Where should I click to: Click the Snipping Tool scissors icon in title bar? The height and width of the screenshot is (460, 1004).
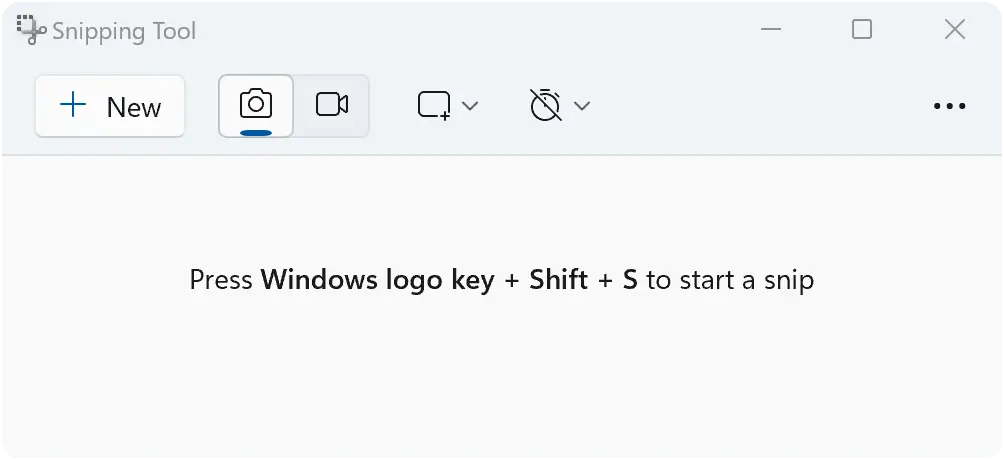pyautogui.click(x=31, y=29)
